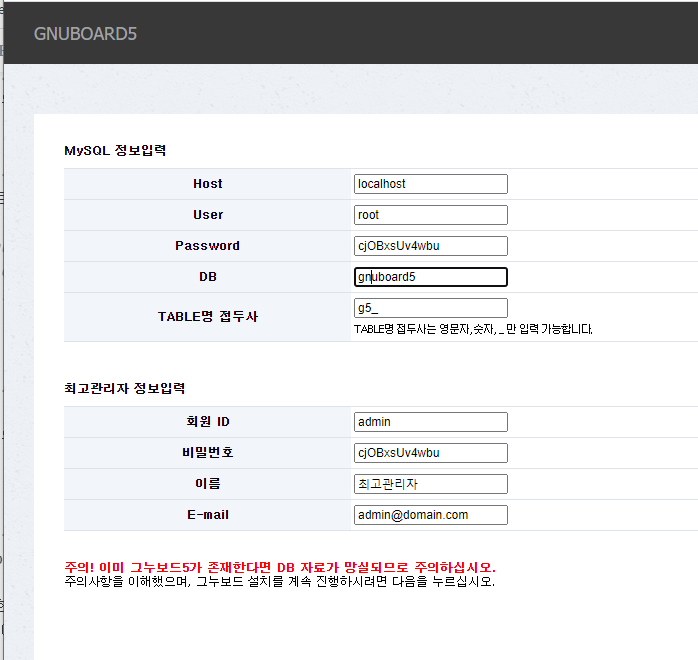
Task: Focus the Host input field
Action: (430, 184)
